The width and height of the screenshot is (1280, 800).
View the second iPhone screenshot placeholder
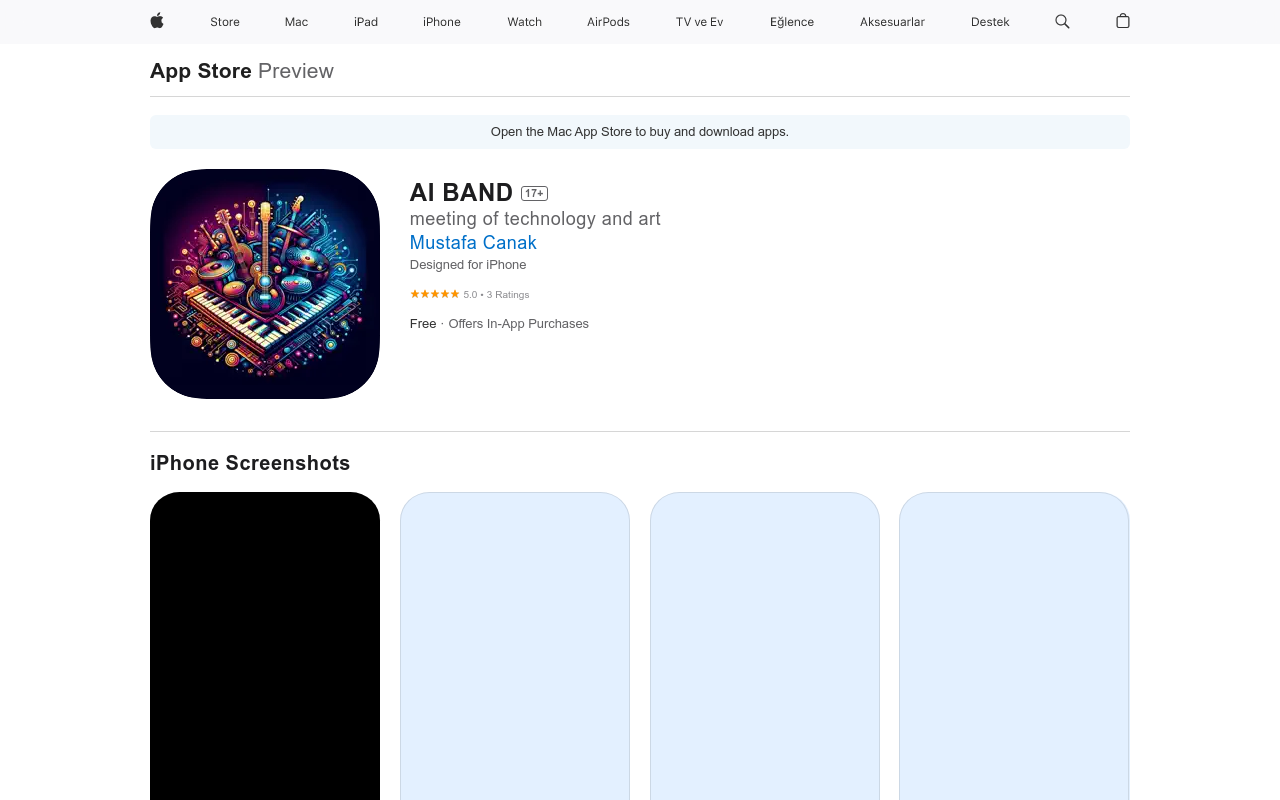point(515,646)
